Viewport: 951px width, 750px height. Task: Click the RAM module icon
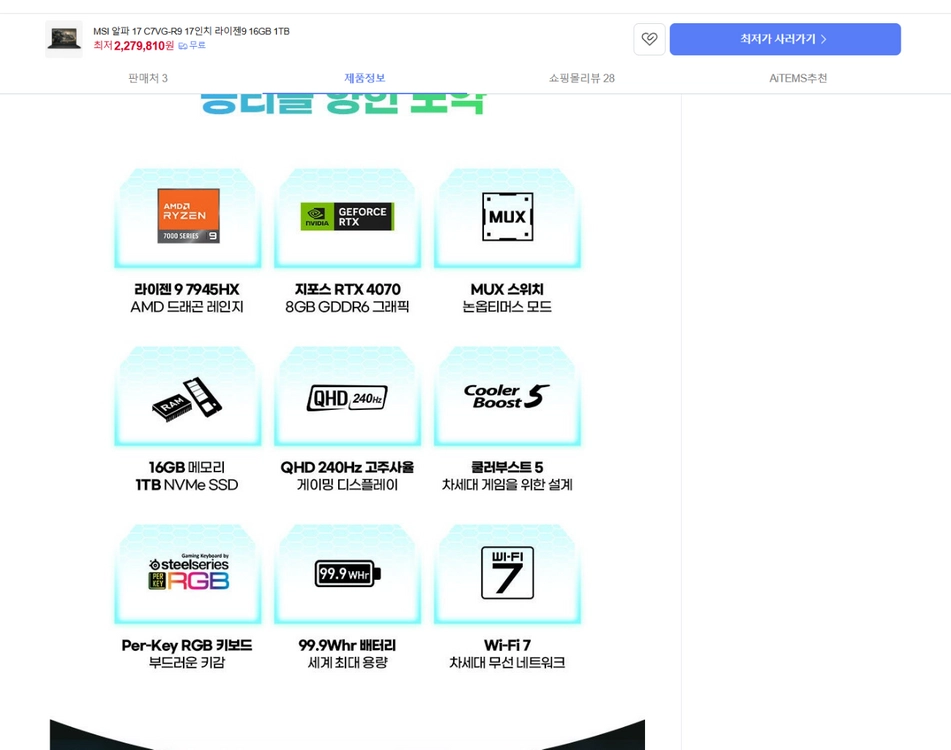(x=187, y=398)
